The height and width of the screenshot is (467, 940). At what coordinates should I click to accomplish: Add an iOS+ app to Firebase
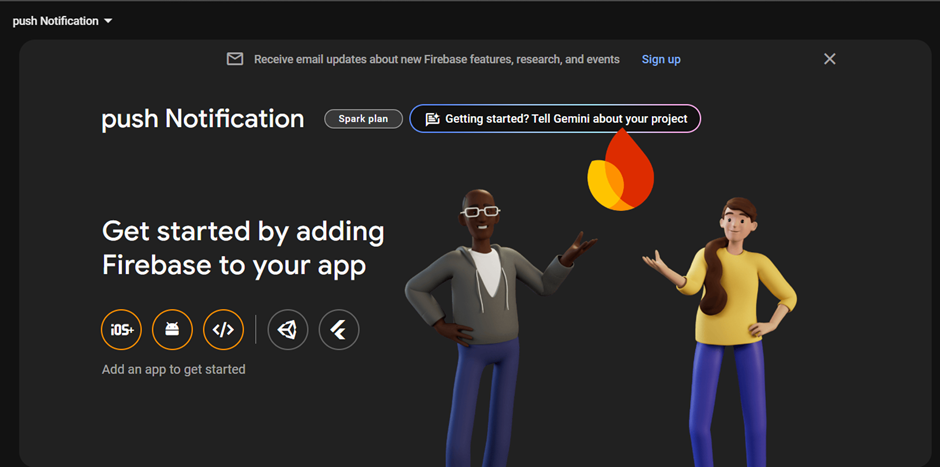pos(121,329)
